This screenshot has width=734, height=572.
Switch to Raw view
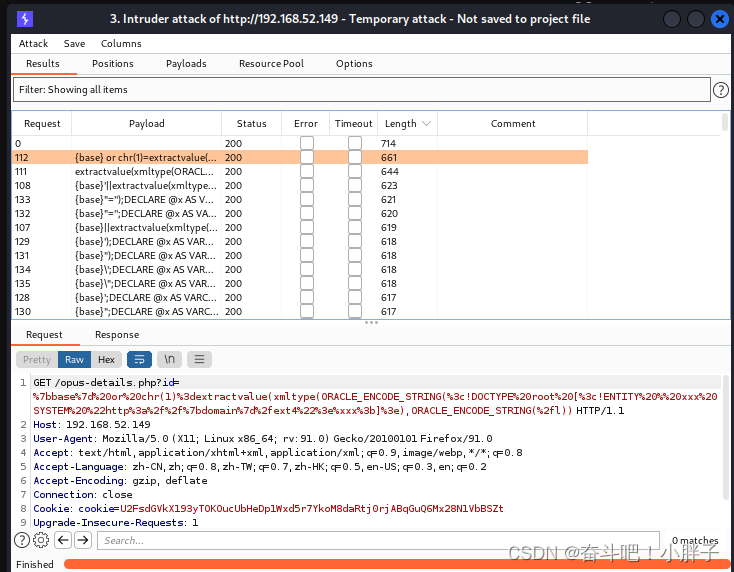74,359
